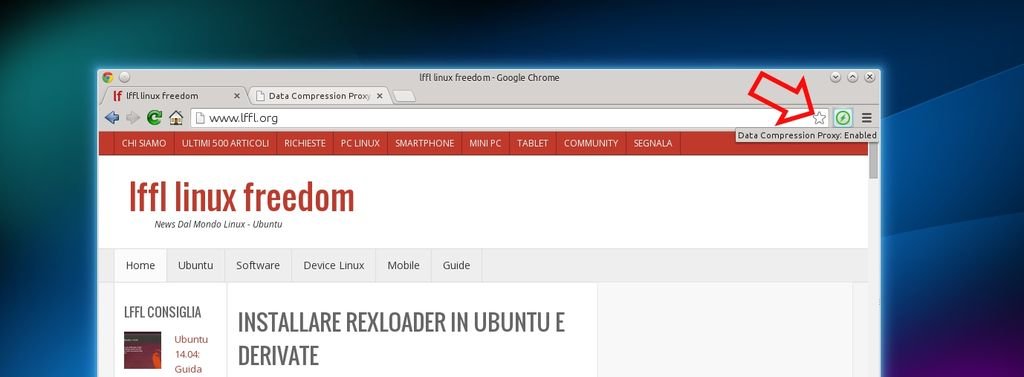Screen dimensions: 1024x377
Task: Close the Chrome window
Action: (x=869, y=77)
